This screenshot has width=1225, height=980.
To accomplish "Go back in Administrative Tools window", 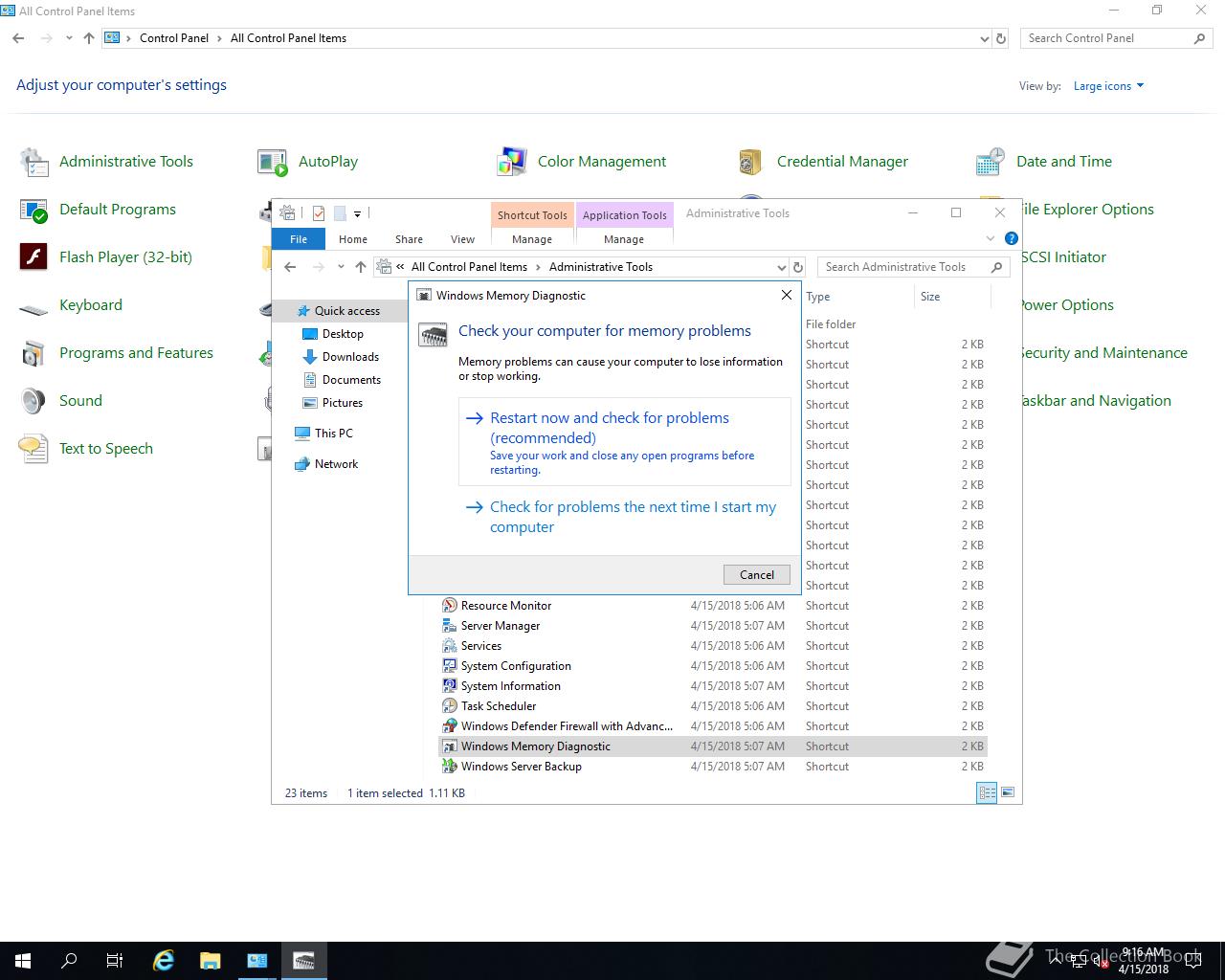I will [x=290, y=268].
